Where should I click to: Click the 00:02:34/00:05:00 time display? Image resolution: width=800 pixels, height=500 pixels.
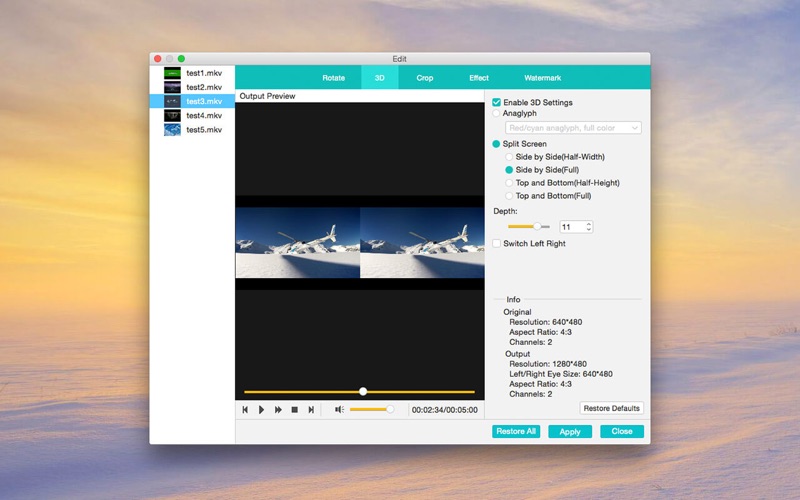click(444, 410)
